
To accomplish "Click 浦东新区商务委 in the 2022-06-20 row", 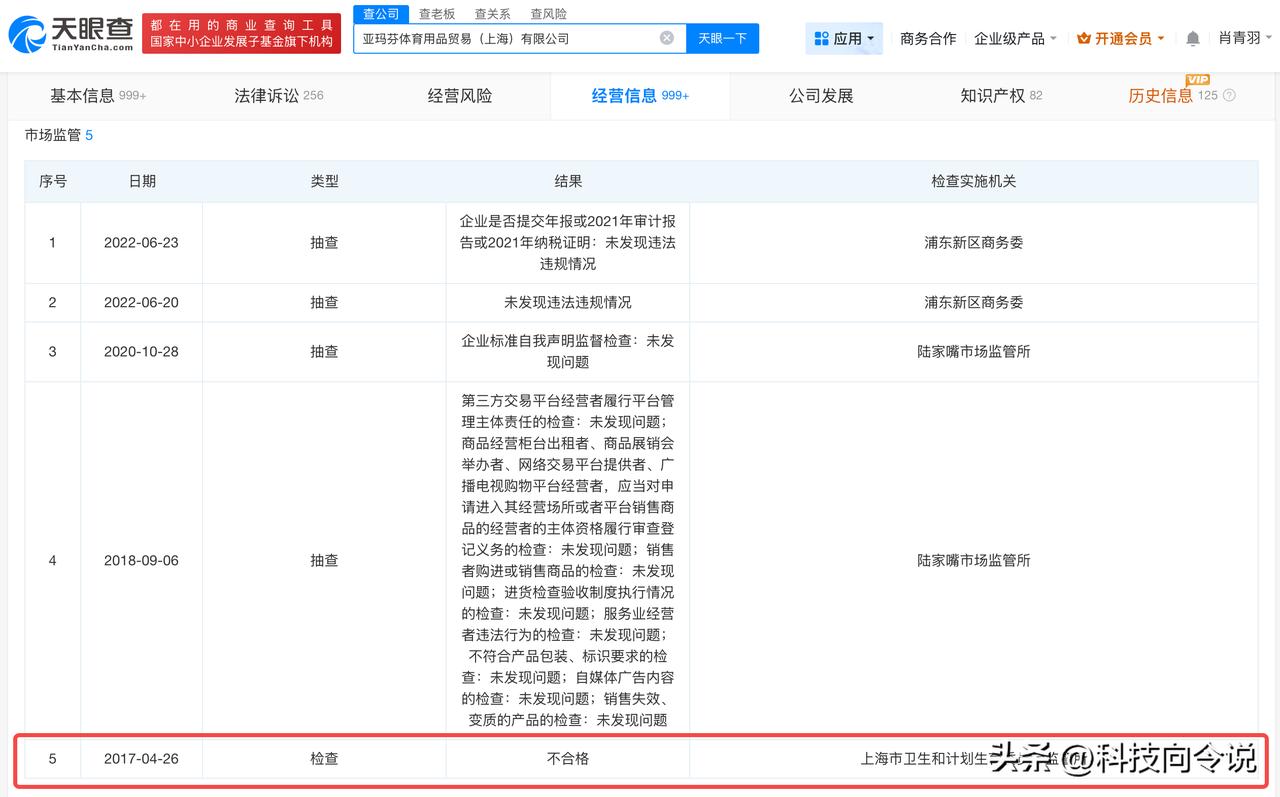I will (973, 302).
